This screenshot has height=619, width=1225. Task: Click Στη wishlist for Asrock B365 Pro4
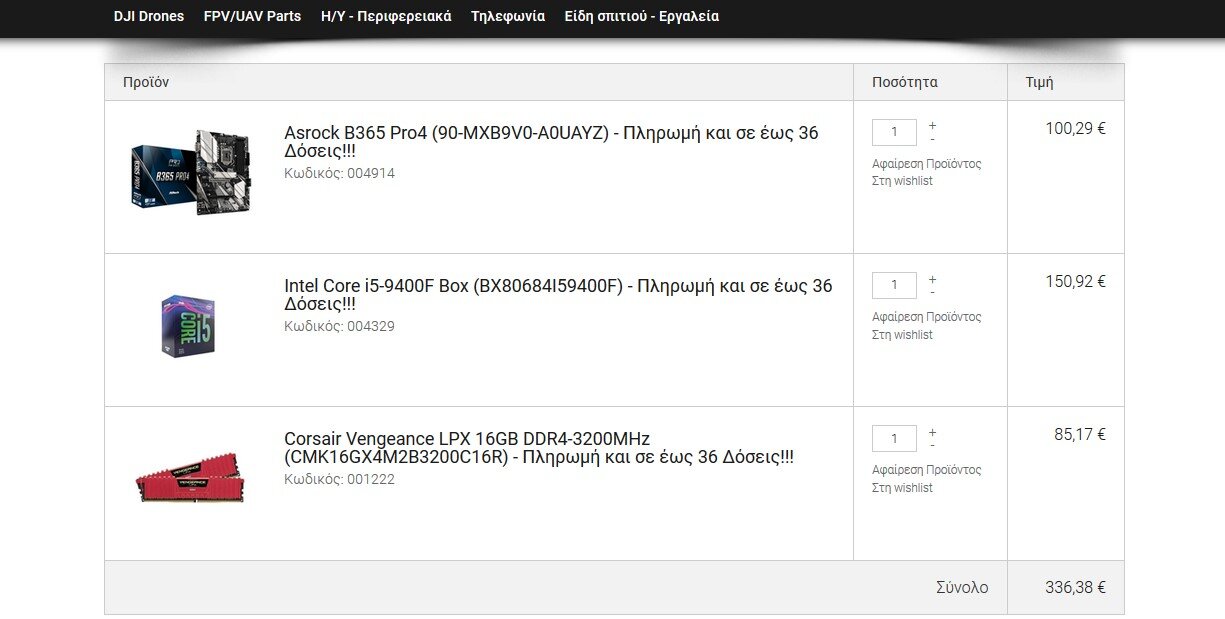(902, 181)
